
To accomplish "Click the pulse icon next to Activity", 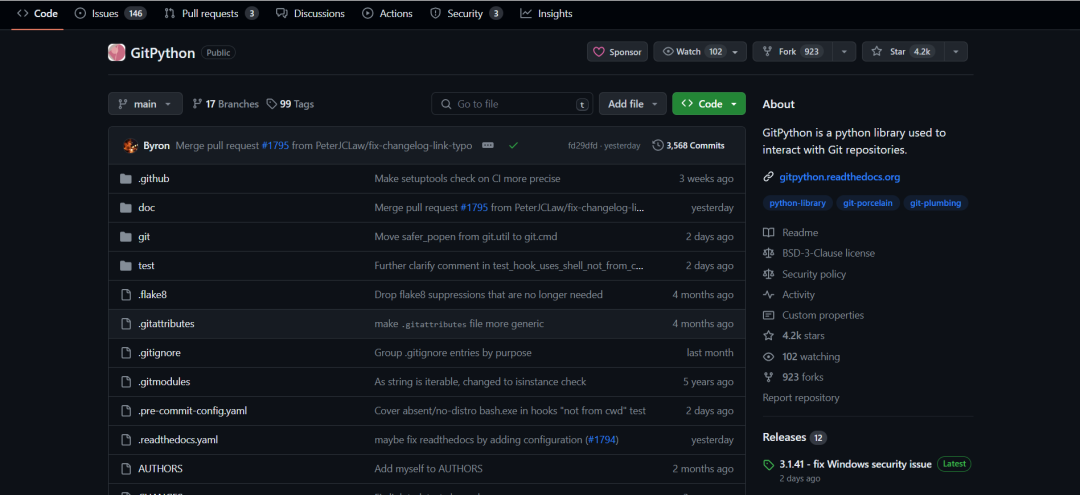I will click(769, 295).
